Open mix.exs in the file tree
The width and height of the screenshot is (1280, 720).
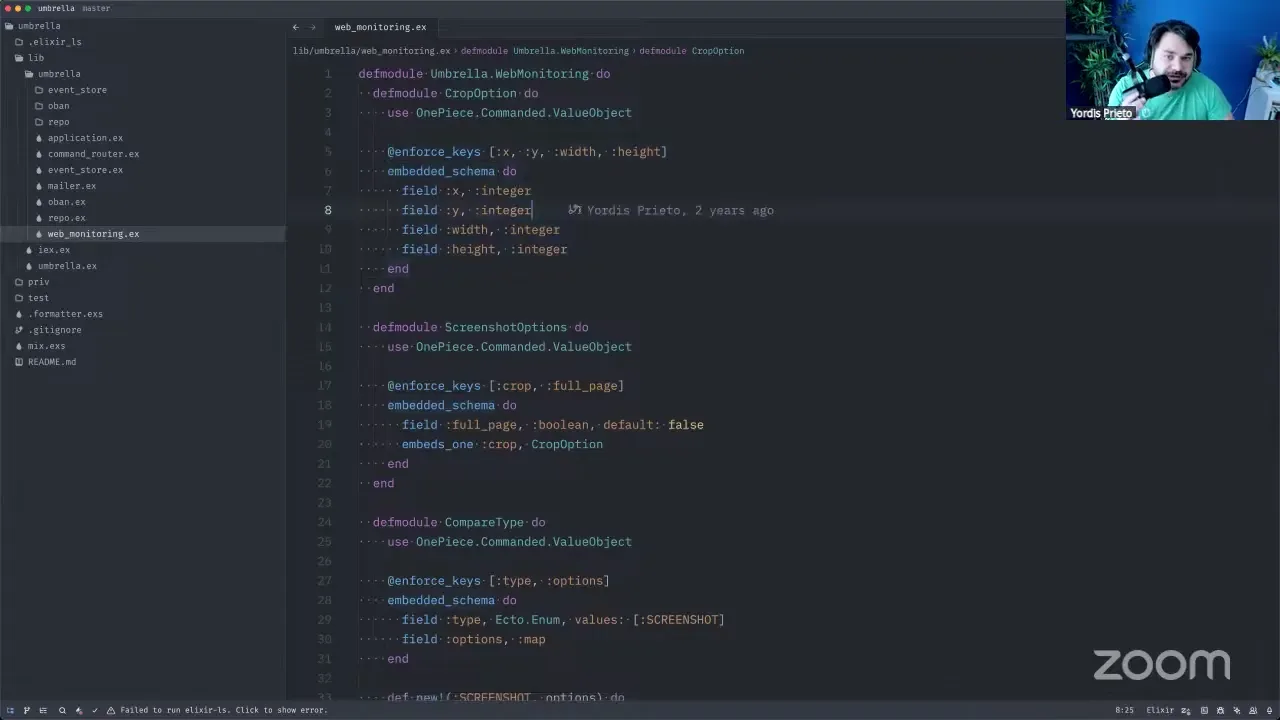point(46,346)
